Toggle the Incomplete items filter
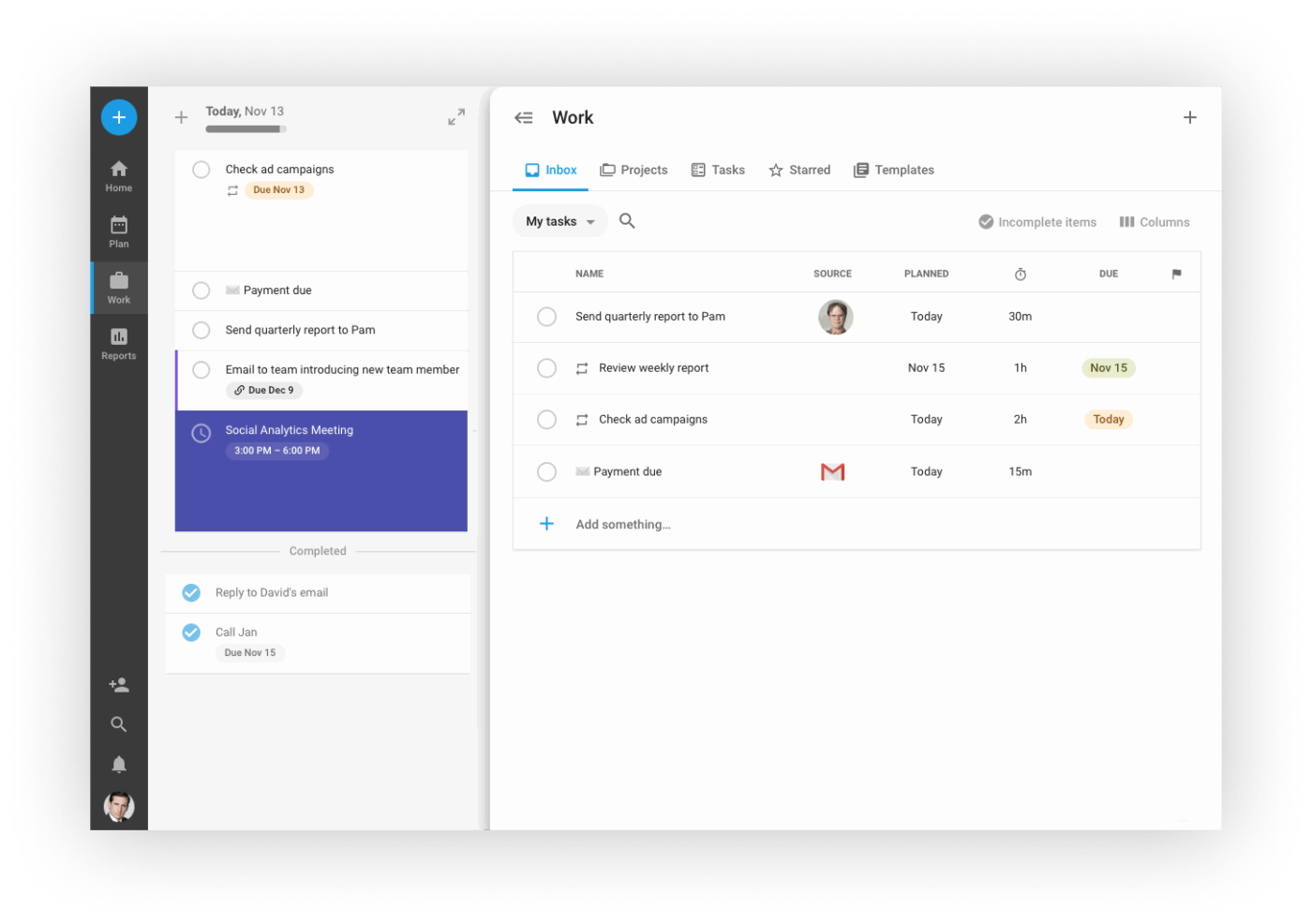The width and height of the screenshot is (1312, 924). point(1036,221)
